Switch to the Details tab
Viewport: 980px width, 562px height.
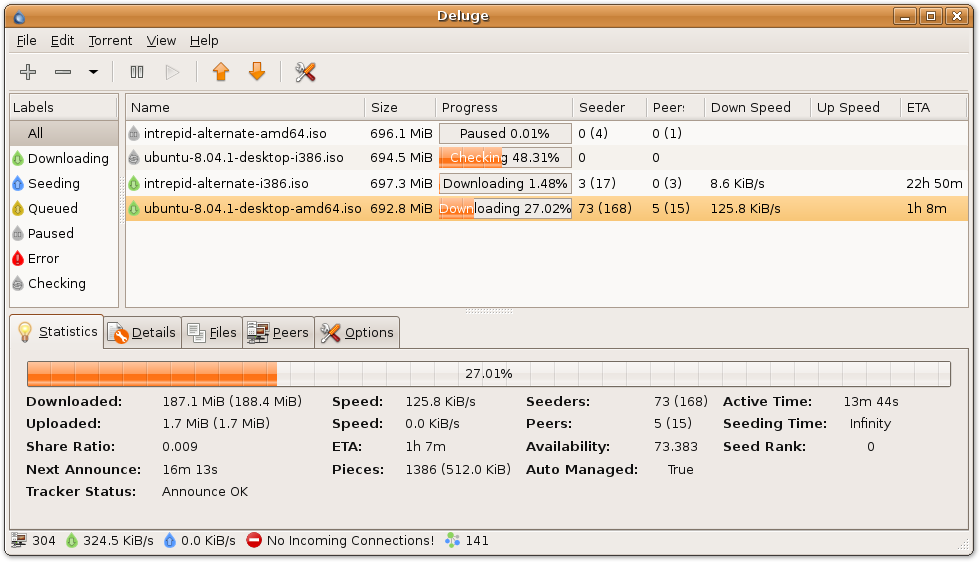(x=142, y=333)
